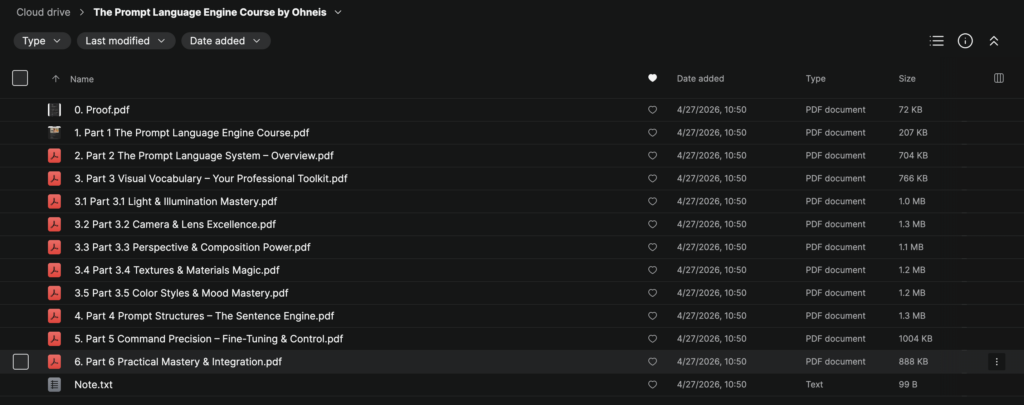Click the collapse double-chevron icon
1024x405 pixels.
[x=994, y=41]
